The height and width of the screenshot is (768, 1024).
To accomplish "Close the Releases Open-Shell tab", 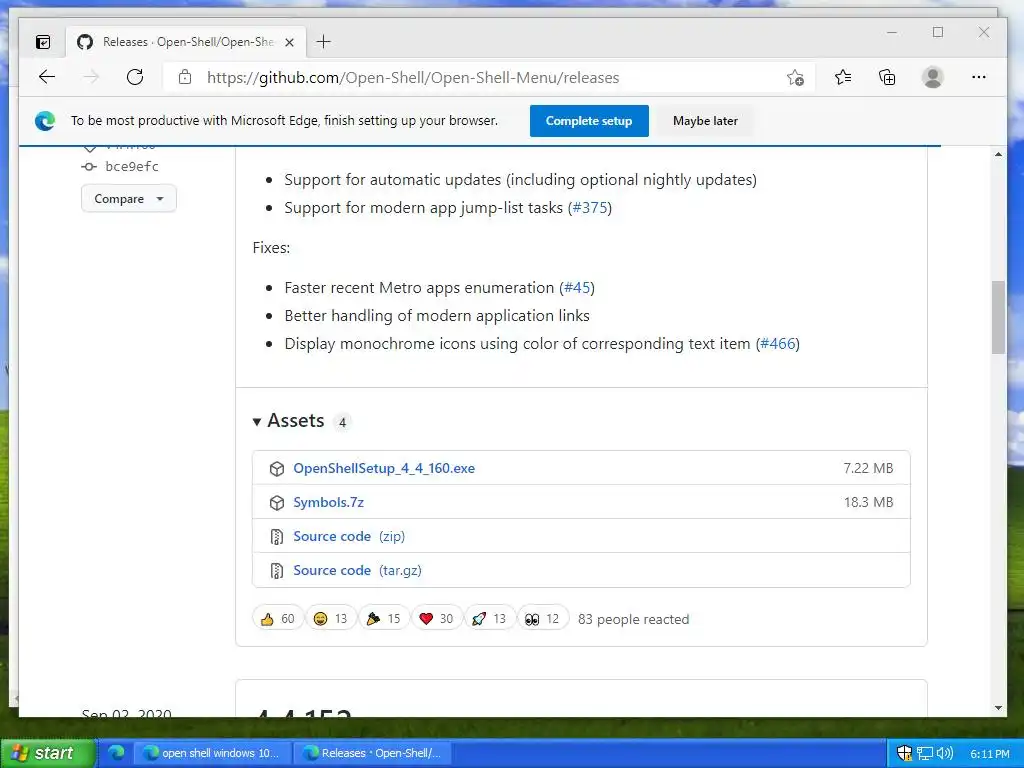I will [x=289, y=42].
